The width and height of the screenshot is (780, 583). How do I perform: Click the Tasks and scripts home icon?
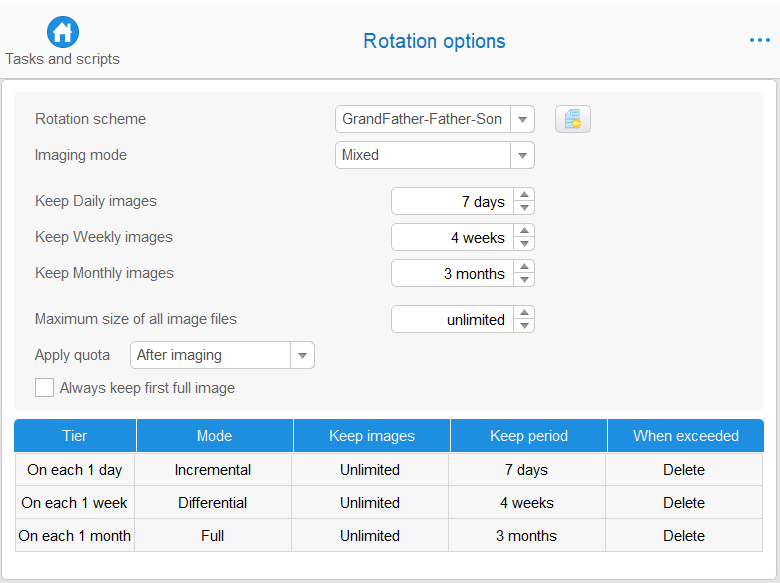coord(62,32)
